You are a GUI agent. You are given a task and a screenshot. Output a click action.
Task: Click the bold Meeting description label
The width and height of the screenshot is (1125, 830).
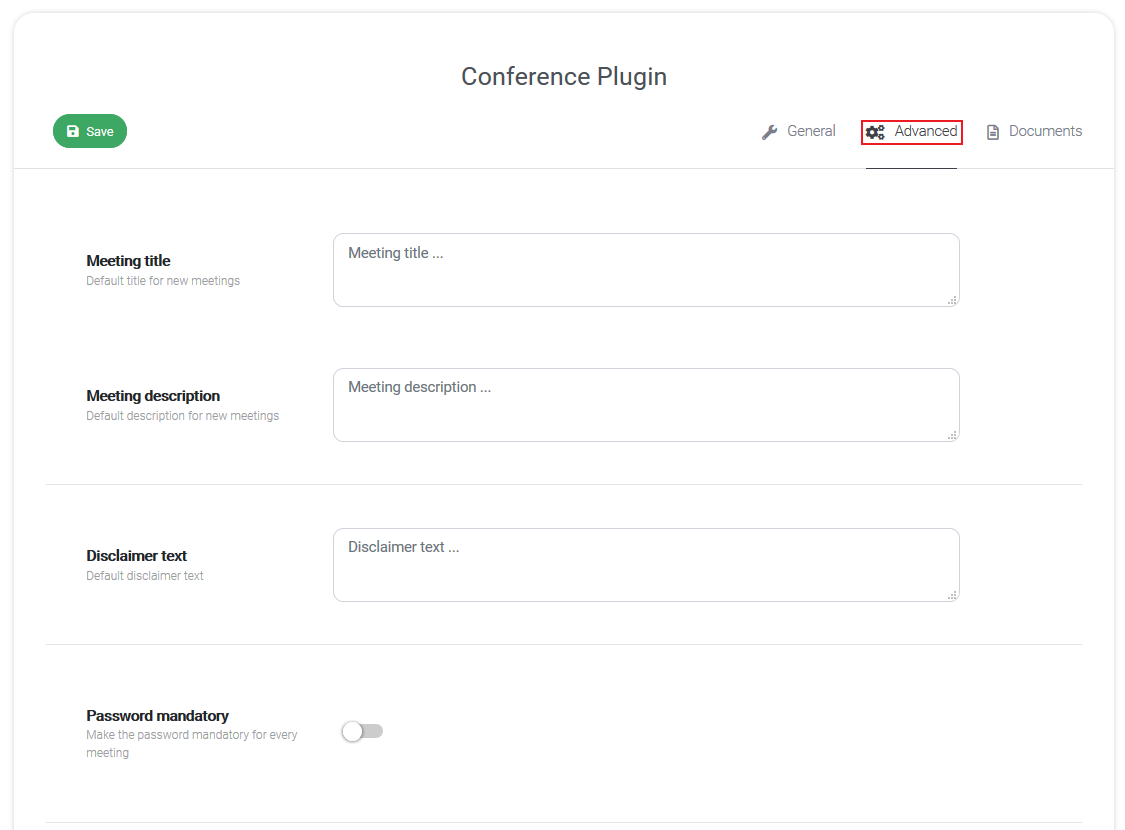pos(153,395)
